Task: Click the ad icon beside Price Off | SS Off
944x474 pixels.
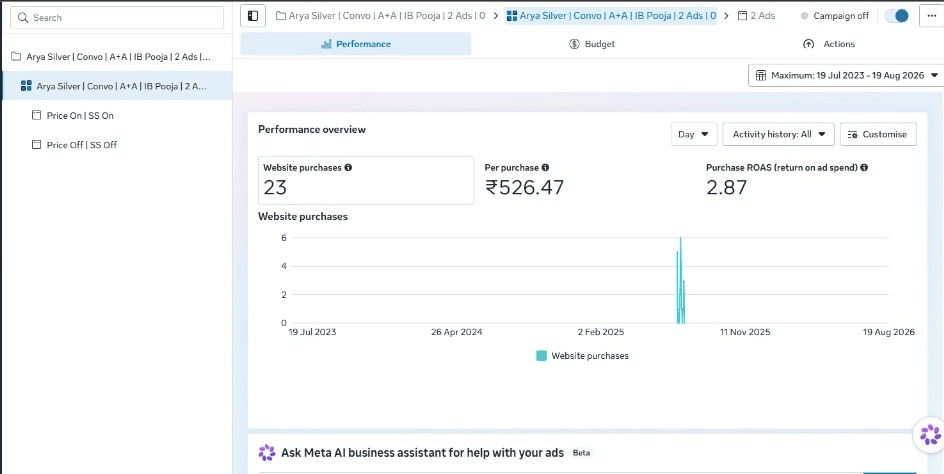Action: click(36, 145)
